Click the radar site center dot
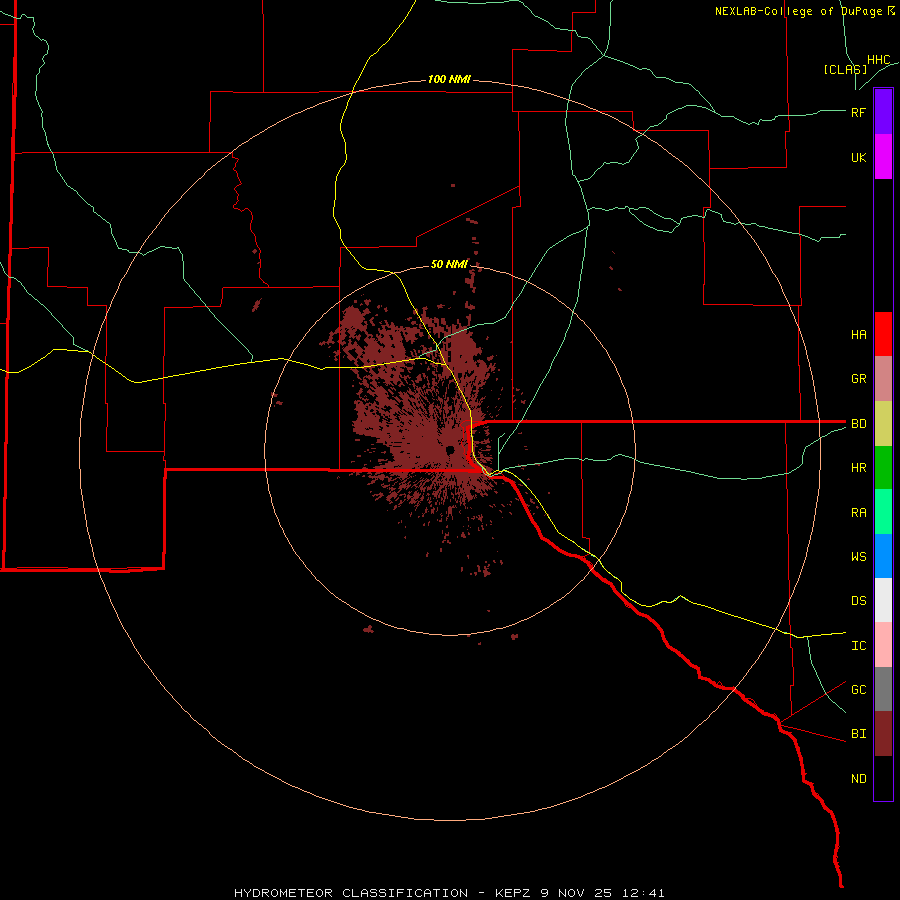The image size is (900, 900). (x=450, y=450)
